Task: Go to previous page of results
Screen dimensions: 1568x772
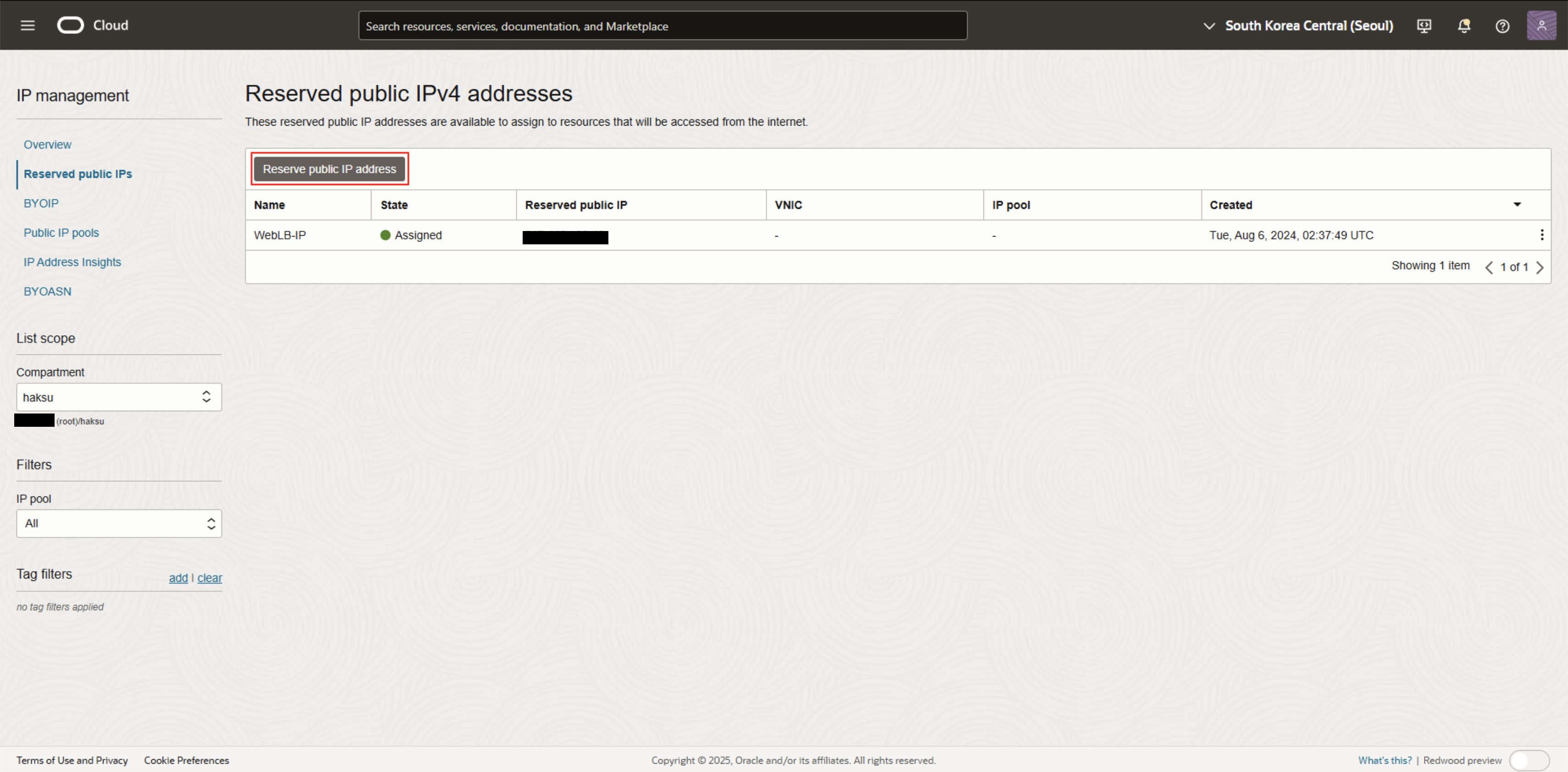Action: click(1489, 267)
